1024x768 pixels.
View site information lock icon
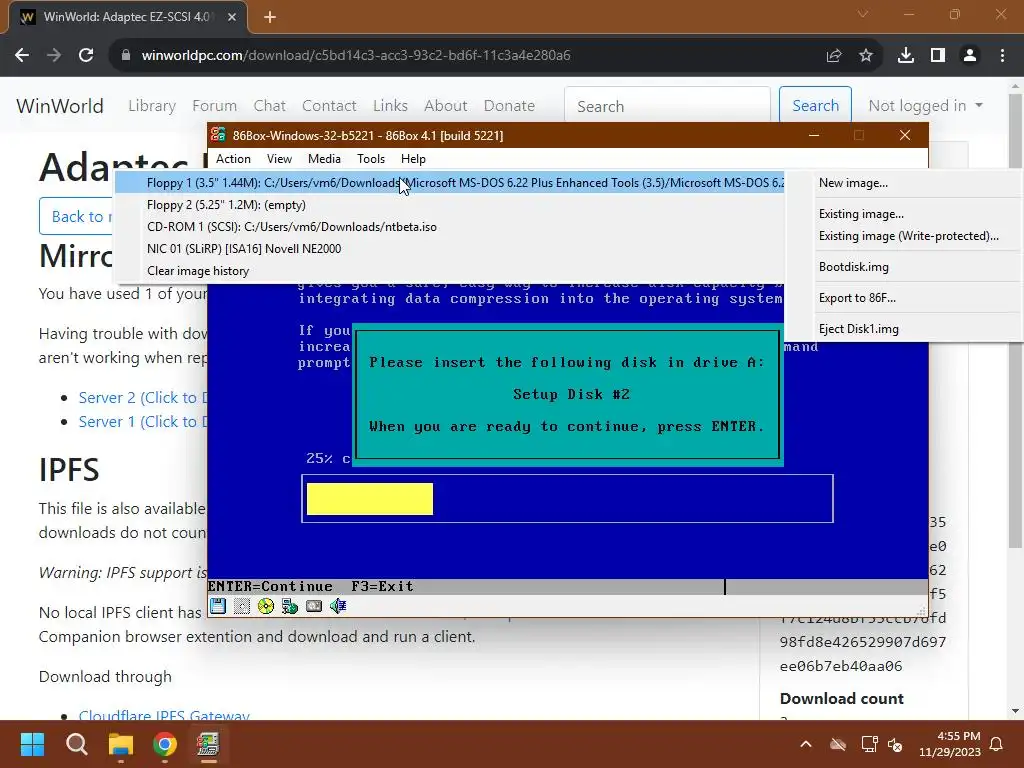point(126,56)
